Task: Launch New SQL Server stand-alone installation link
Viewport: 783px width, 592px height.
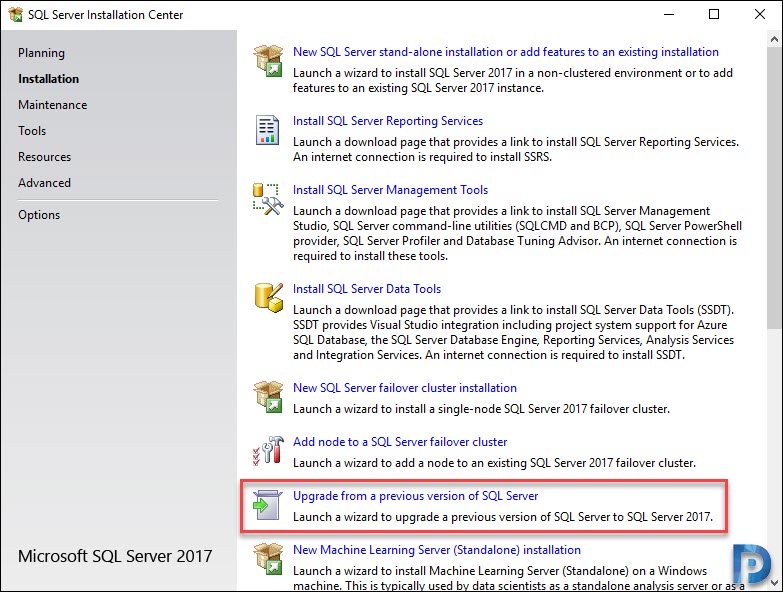Action: [506, 52]
